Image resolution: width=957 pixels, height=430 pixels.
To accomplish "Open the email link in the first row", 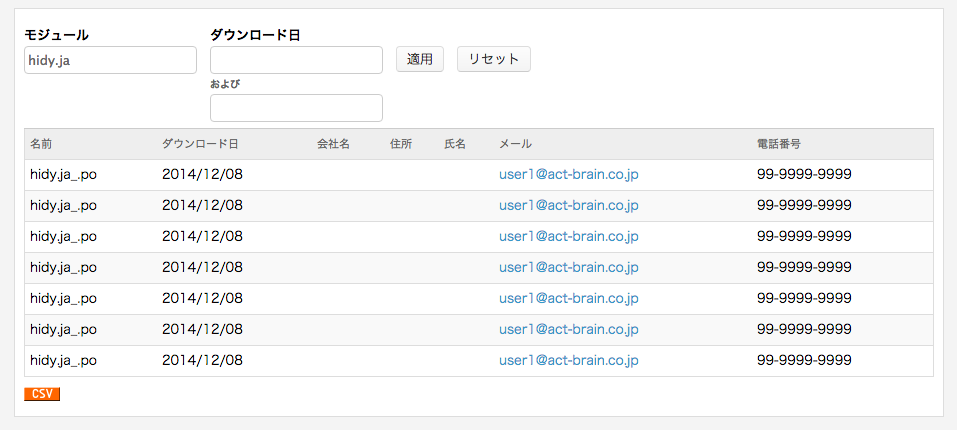I will [568, 174].
